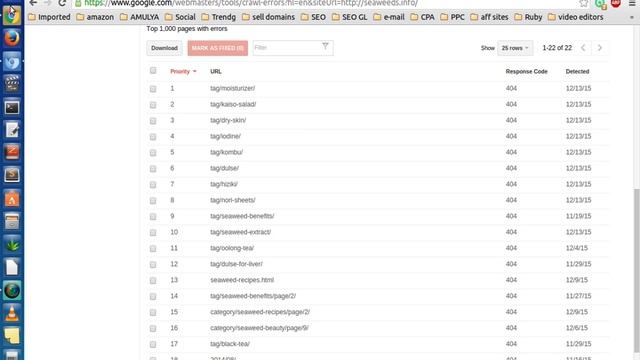640x360 pixels.
Task: Open the Imported bookmarks folder
Action: [49, 17]
